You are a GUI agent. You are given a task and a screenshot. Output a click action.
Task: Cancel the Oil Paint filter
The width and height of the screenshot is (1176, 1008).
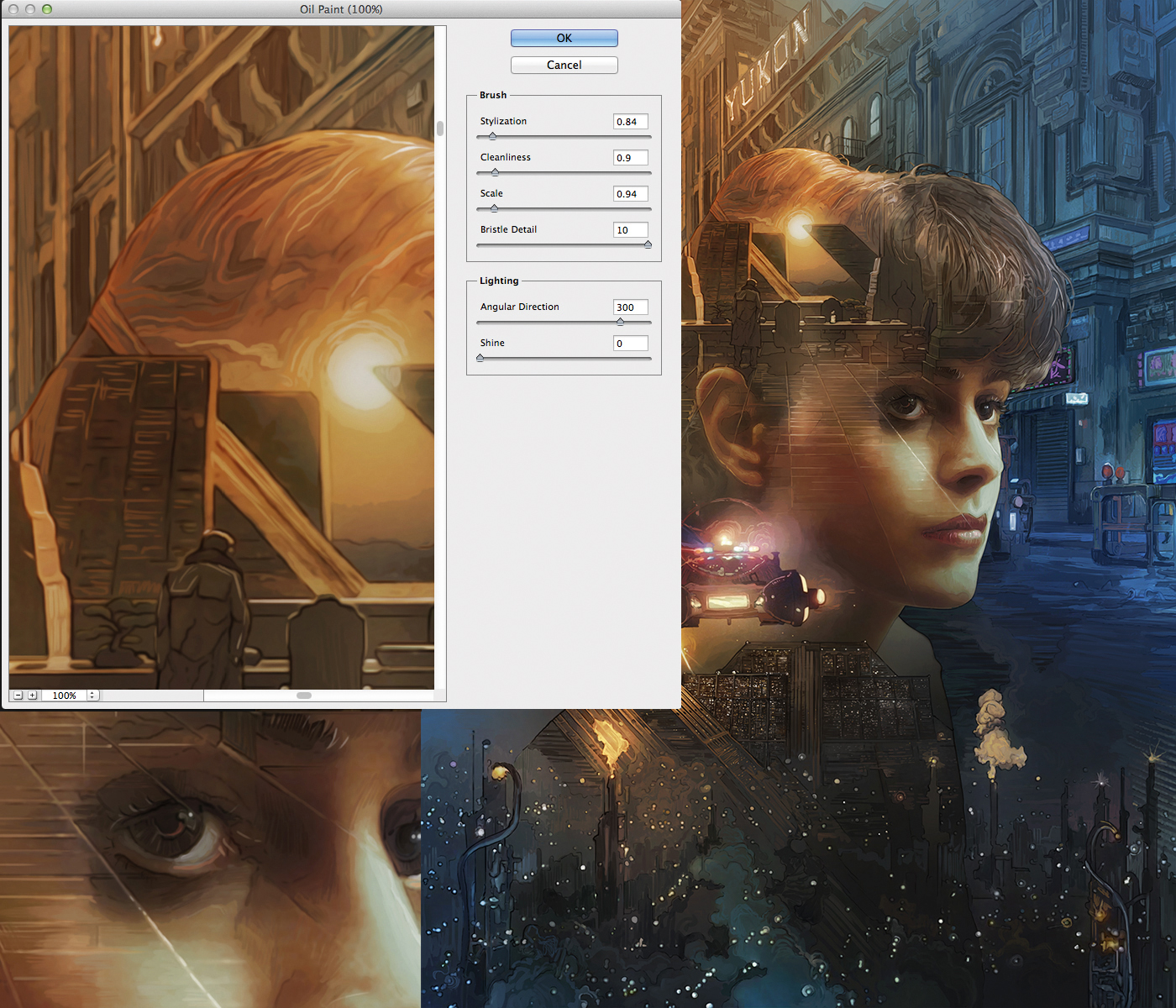pos(564,65)
